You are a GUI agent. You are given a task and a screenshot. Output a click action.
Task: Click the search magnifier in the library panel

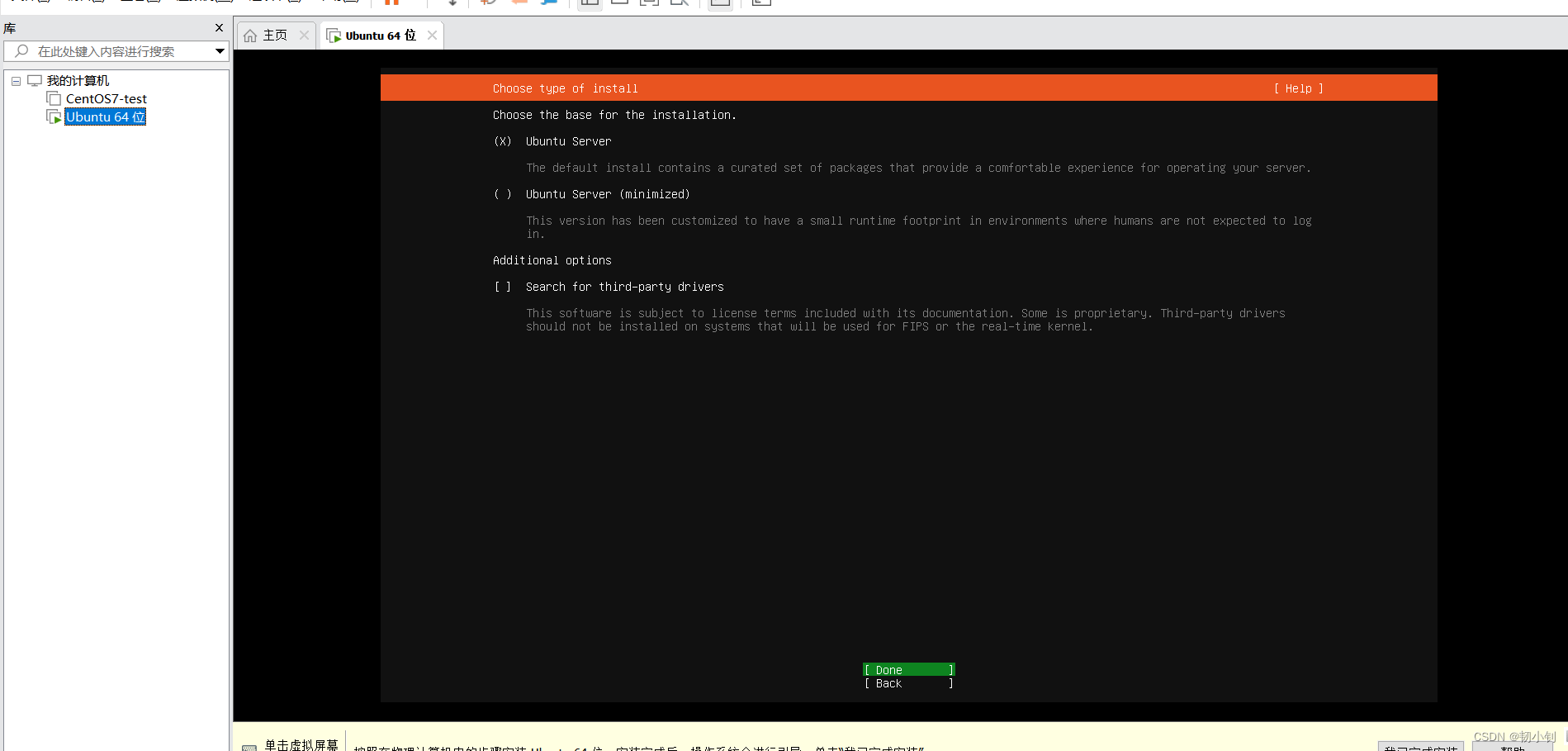click(x=21, y=50)
